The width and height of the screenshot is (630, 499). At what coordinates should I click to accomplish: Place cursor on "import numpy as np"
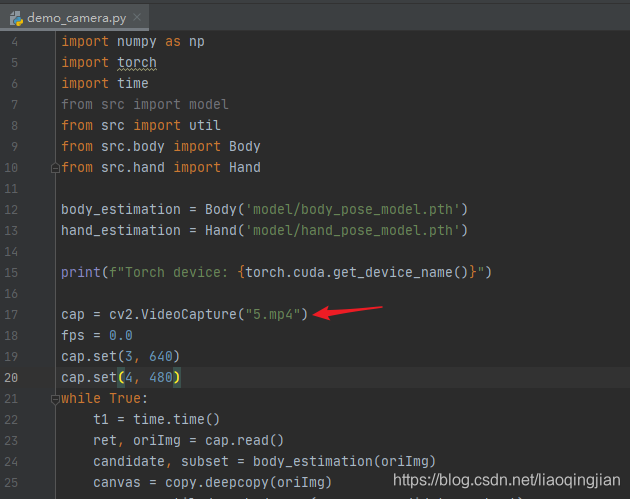(x=133, y=41)
